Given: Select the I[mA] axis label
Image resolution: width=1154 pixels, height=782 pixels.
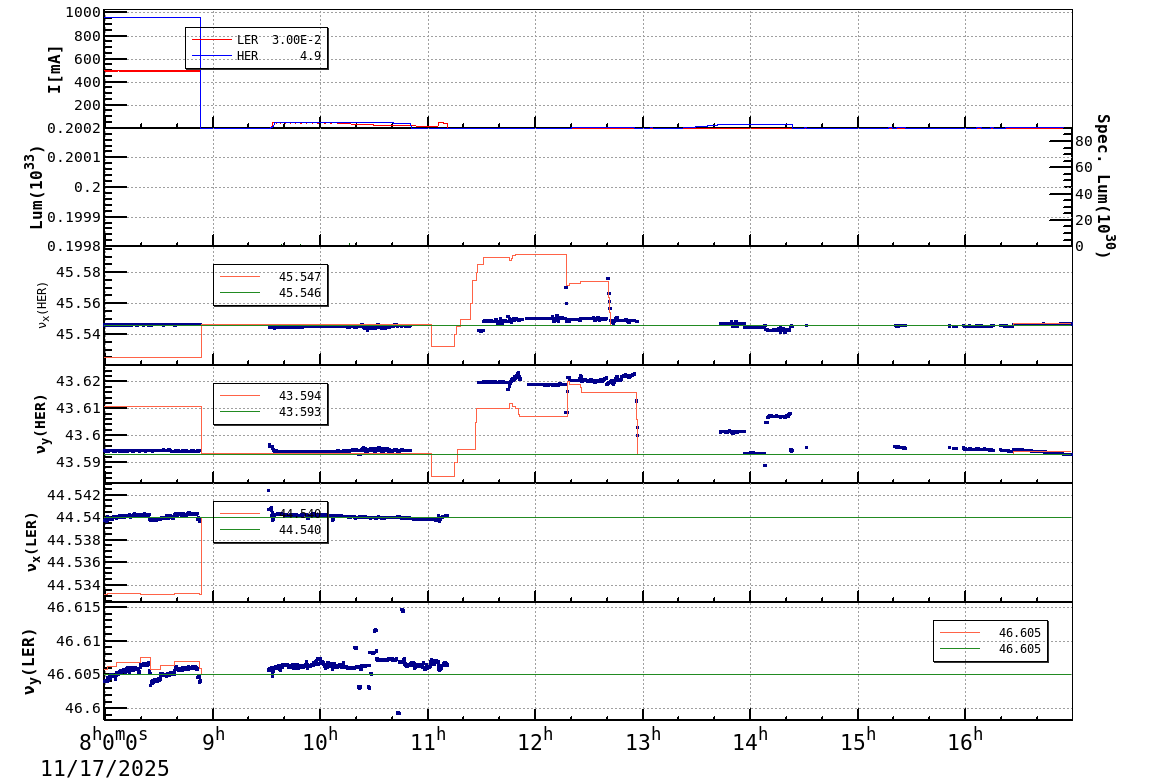Looking at the screenshot, I should click(x=54, y=70).
